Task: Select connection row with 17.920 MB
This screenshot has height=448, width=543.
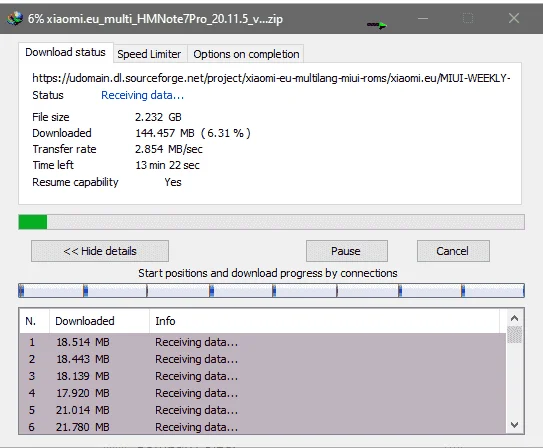Action: [x=262, y=393]
